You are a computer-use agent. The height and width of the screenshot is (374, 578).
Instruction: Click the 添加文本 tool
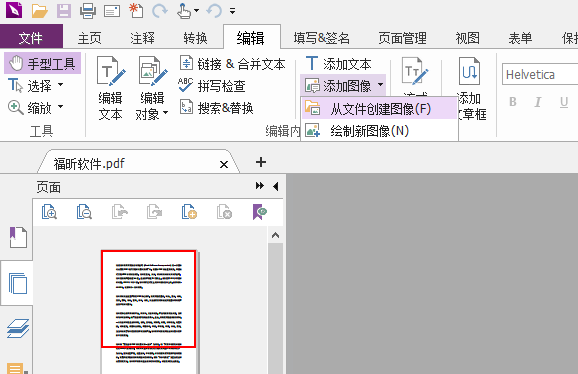tap(338, 64)
